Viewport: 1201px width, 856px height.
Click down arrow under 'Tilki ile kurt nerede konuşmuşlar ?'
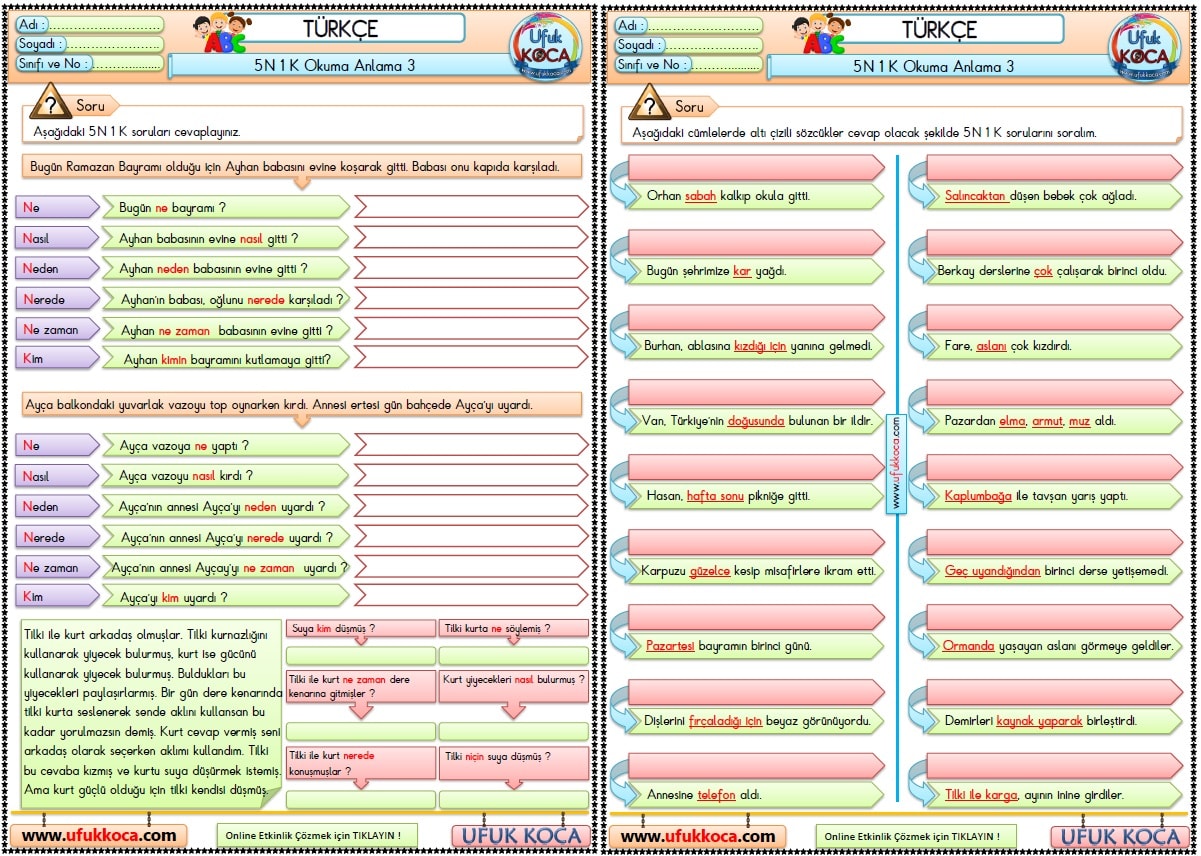361,784
